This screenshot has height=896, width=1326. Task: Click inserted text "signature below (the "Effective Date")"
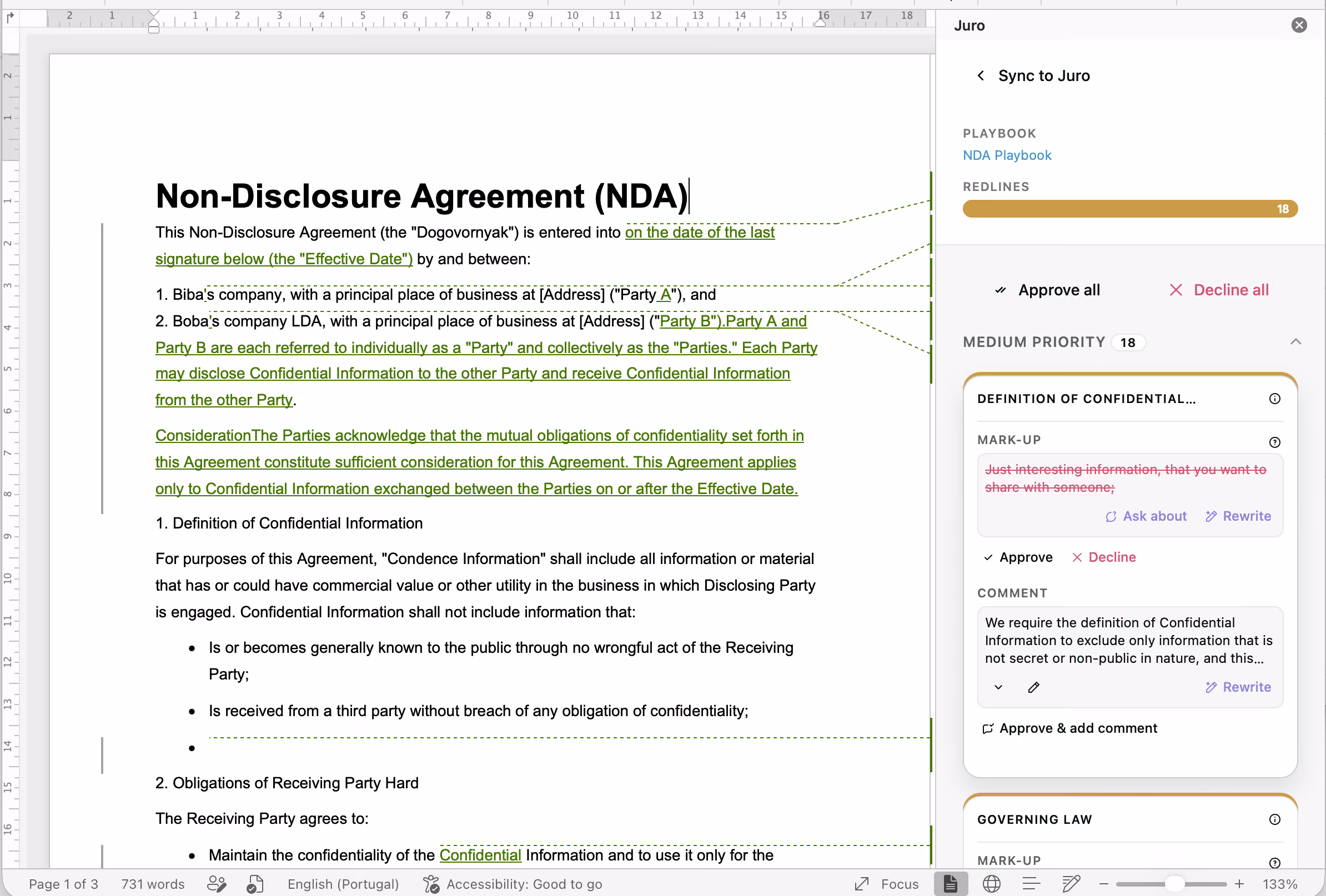click(x=284, y=259)
